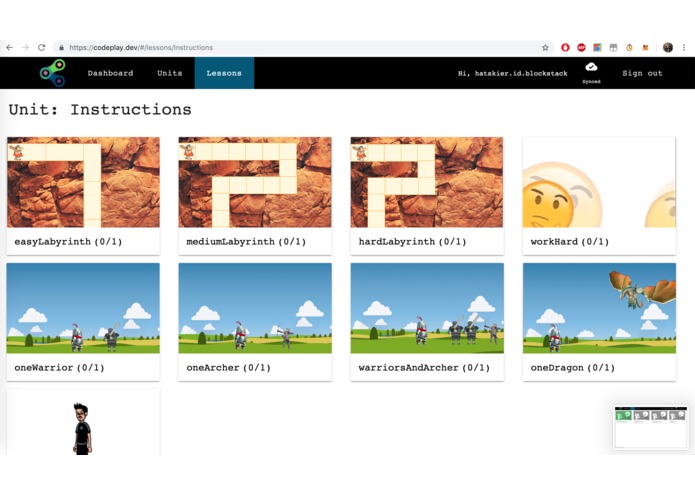This screenshot has width=695, height=494.
Task: Click the browser forward arrow
Action: (x=25, y=47)
